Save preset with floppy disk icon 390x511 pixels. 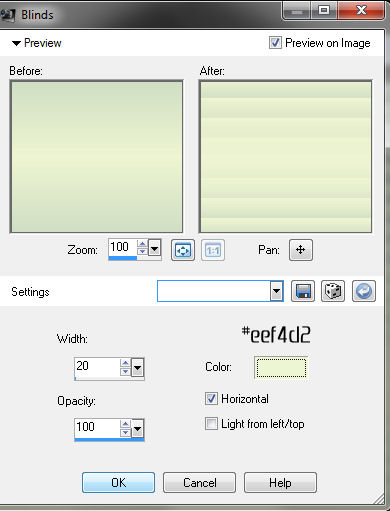point(303,291)
